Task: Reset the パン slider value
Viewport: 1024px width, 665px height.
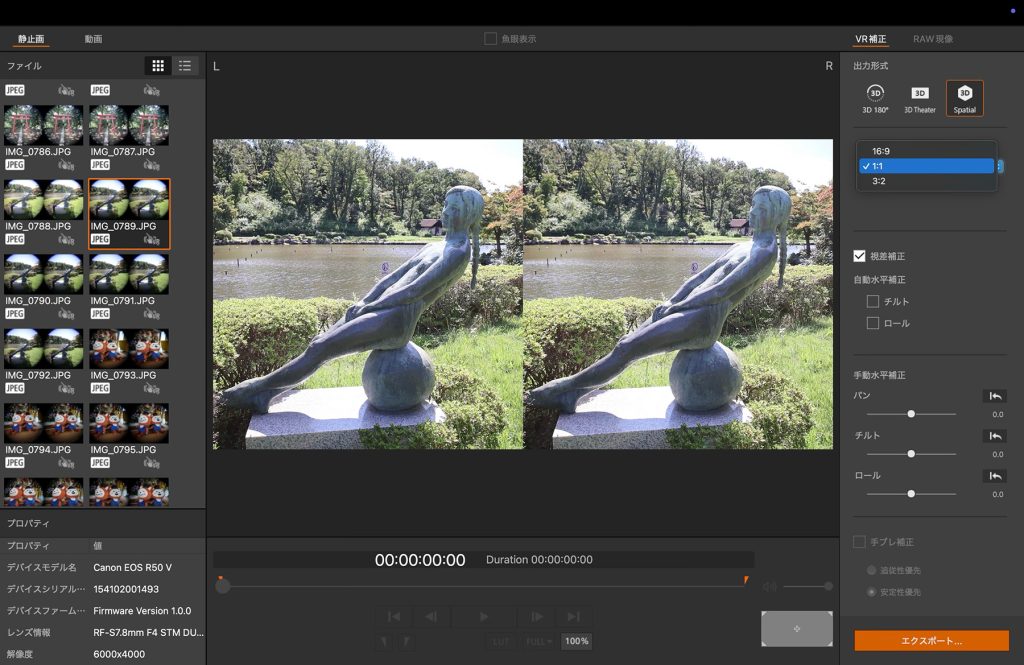Action: 993,397
